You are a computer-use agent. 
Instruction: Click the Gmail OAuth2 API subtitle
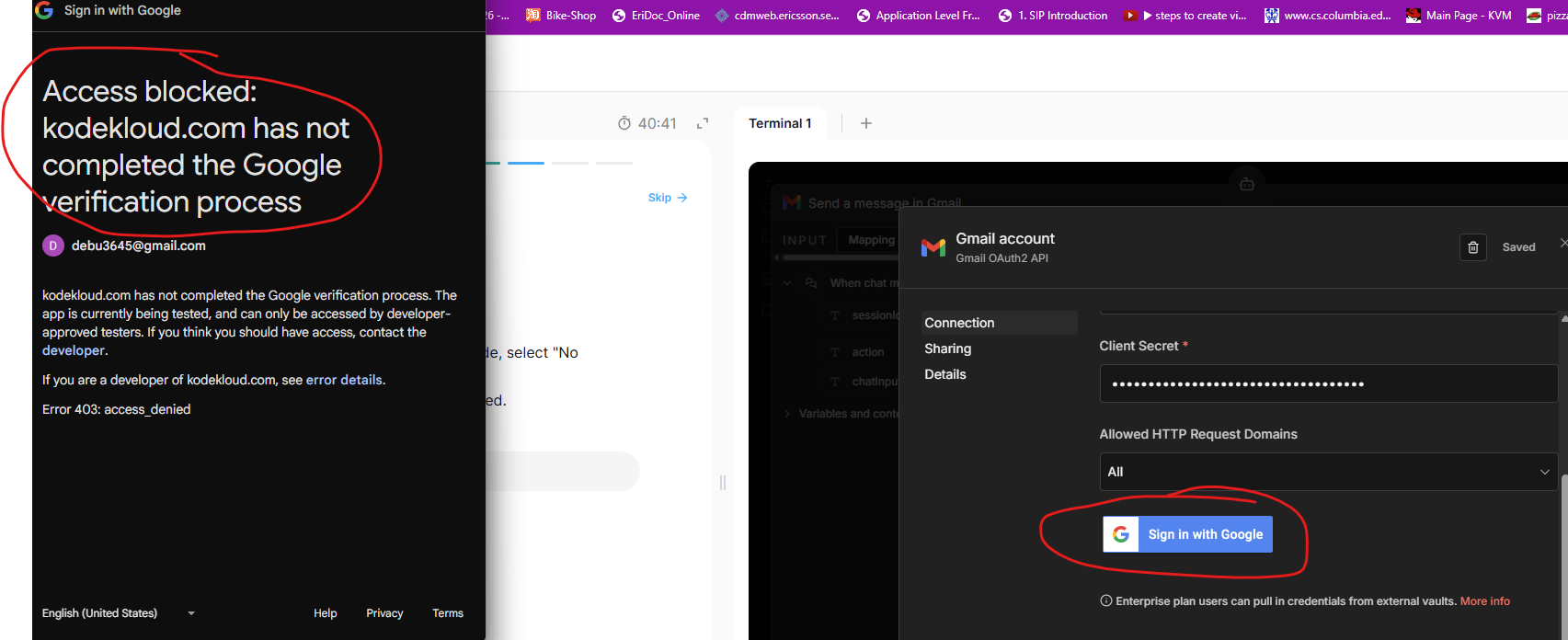coord(1001,258)
